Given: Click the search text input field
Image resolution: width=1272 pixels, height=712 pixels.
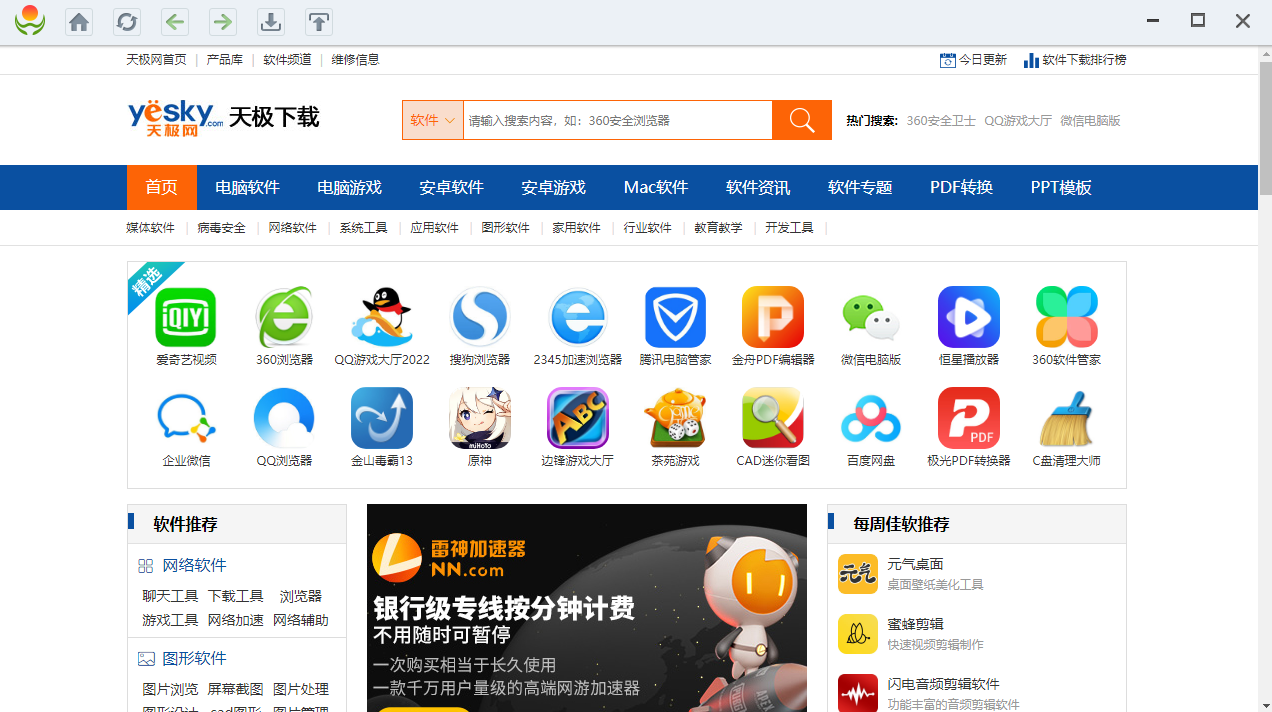Looking at the screenshot, I should 617,120.
